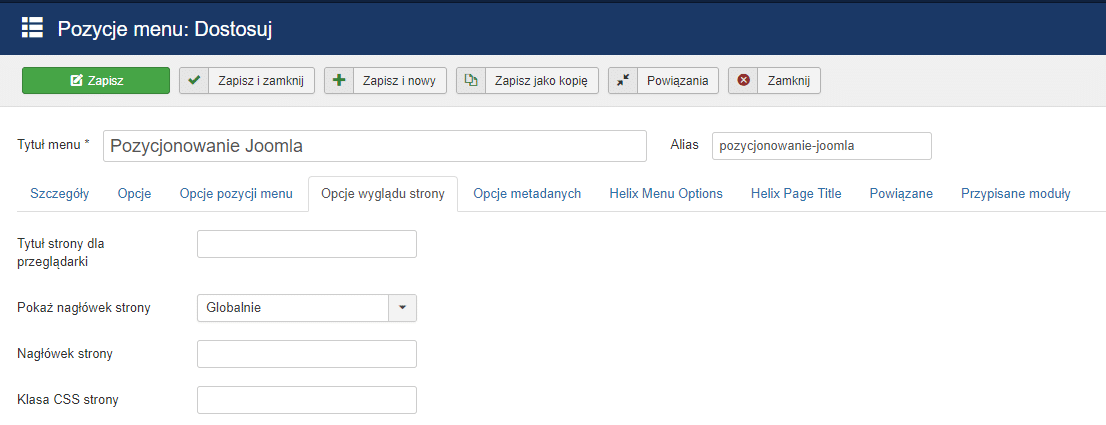Viewport: 1106px width, 425px height.
Task: Switch to Helix Menu Options tab
Action: click(667, 194)
